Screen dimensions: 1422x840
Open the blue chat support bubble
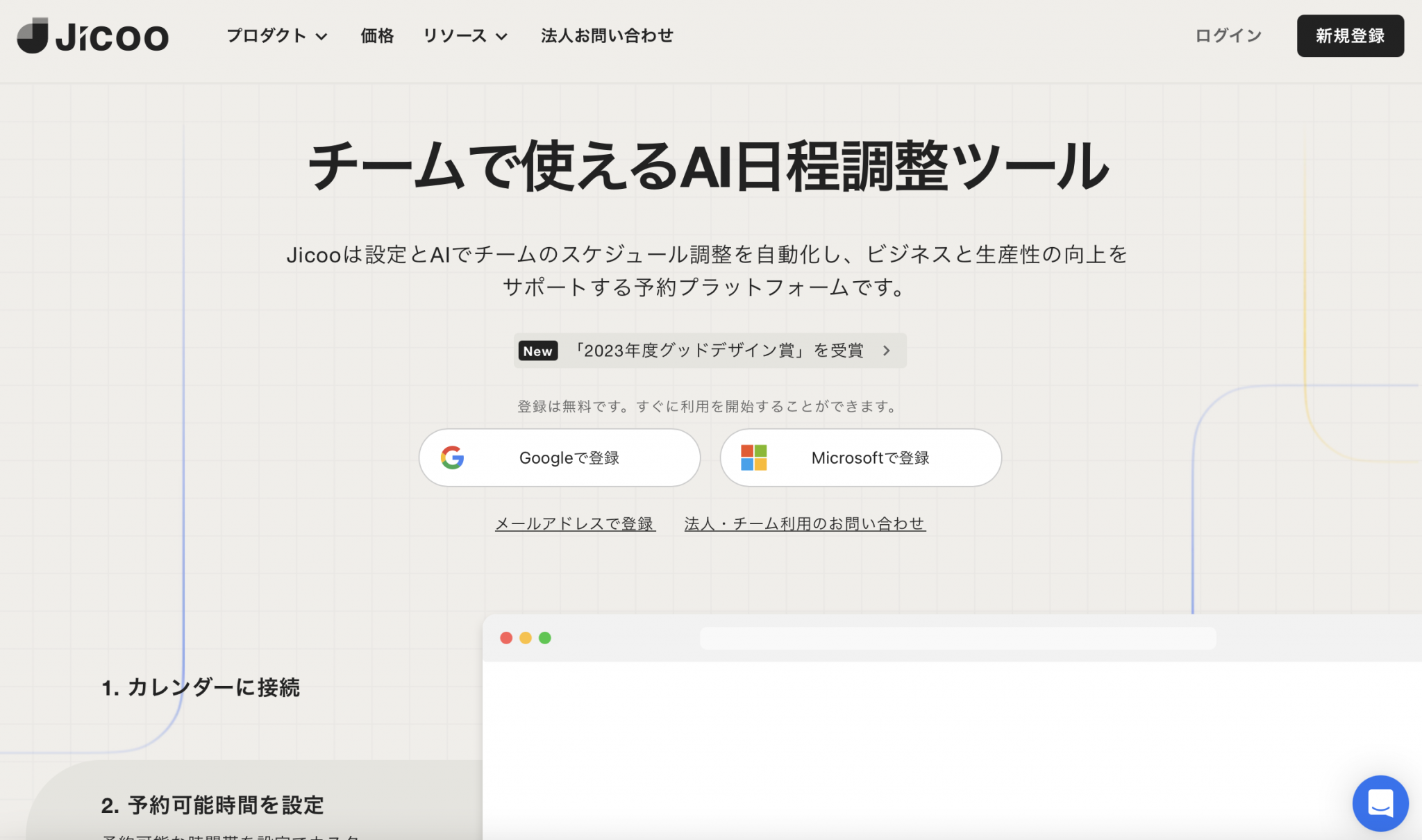(1380, 803)
